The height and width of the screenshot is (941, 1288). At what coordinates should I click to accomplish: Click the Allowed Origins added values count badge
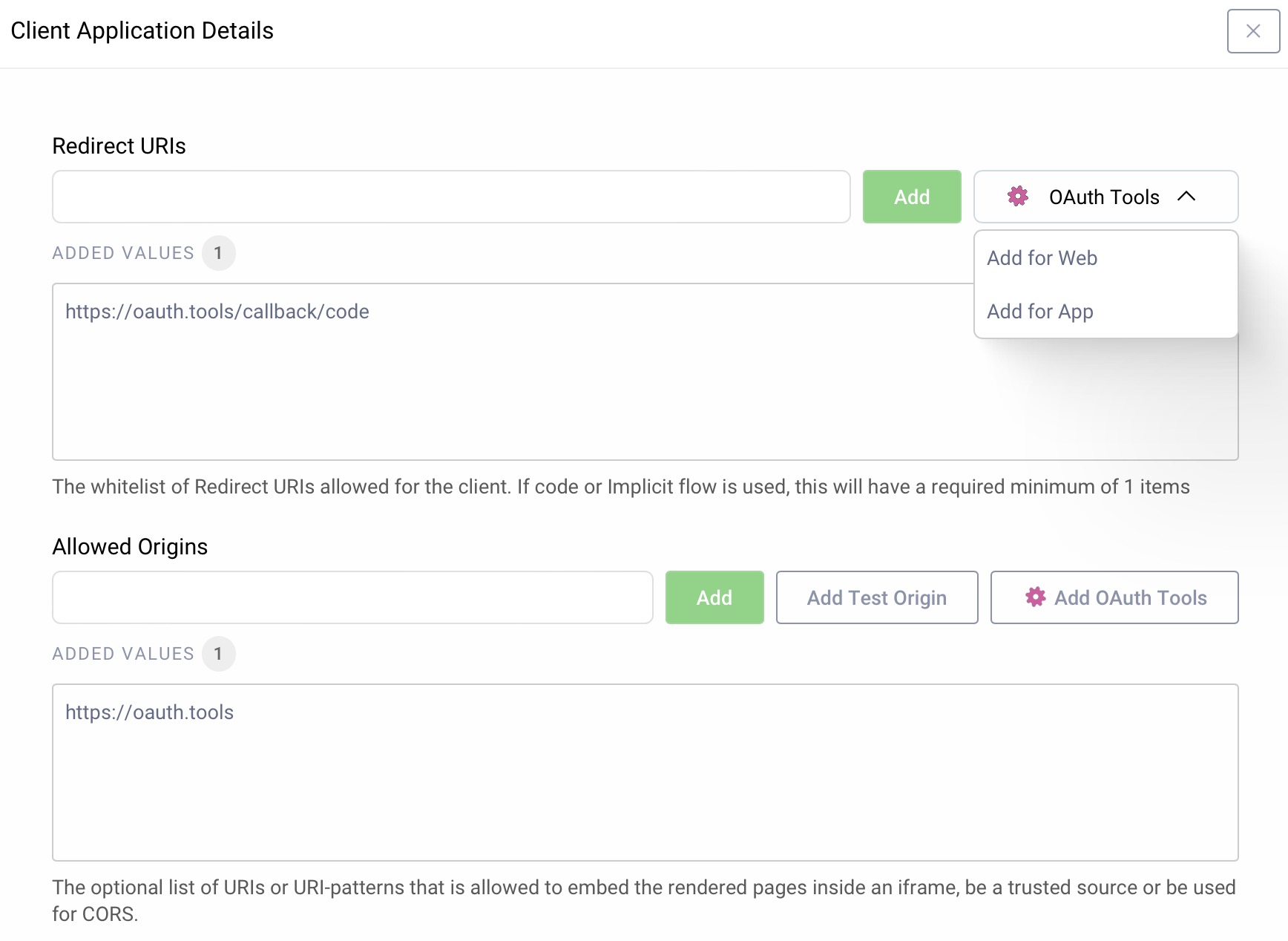click(218, 654)
